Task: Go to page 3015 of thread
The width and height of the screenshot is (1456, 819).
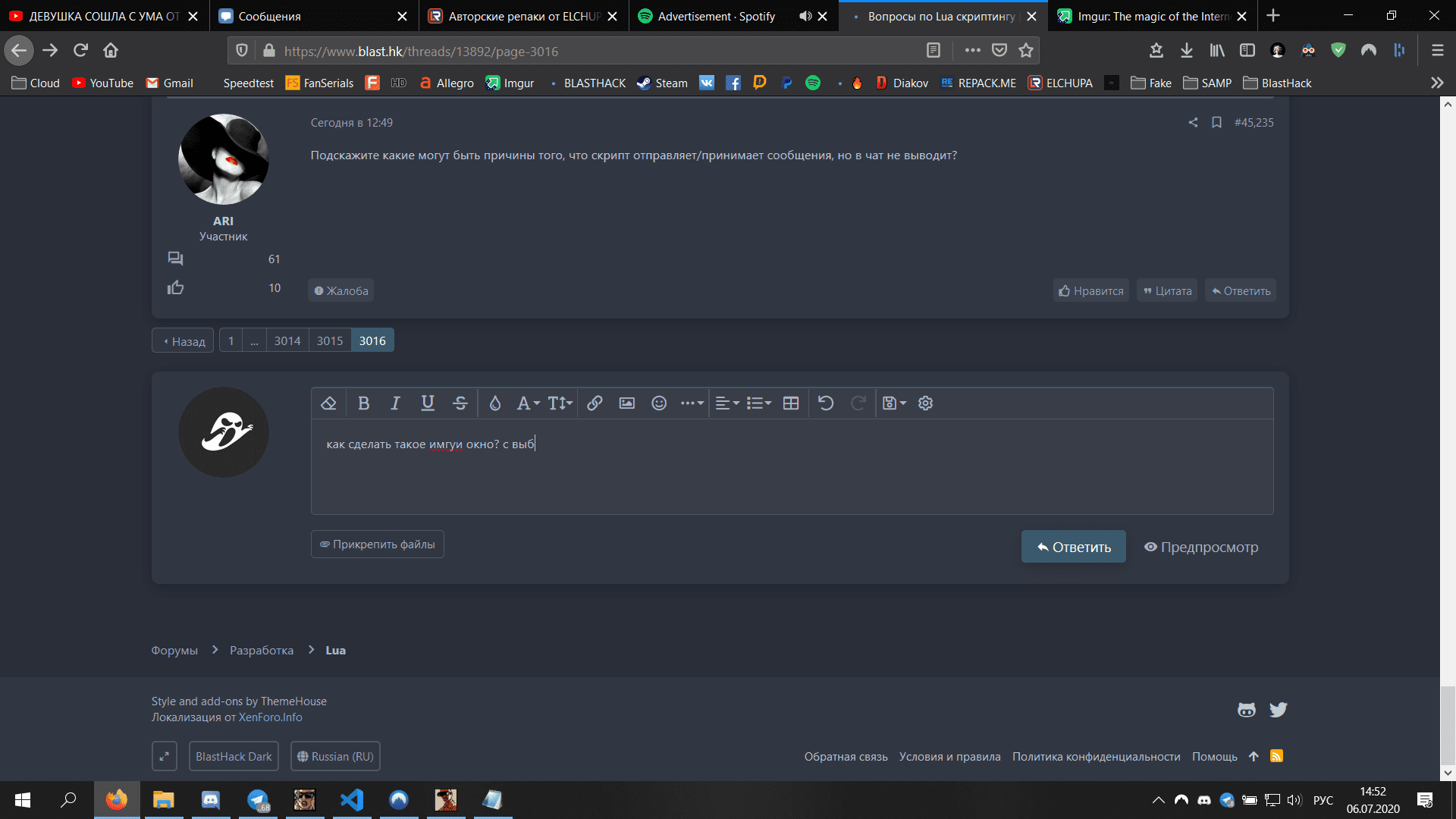Action: (330, 340)
